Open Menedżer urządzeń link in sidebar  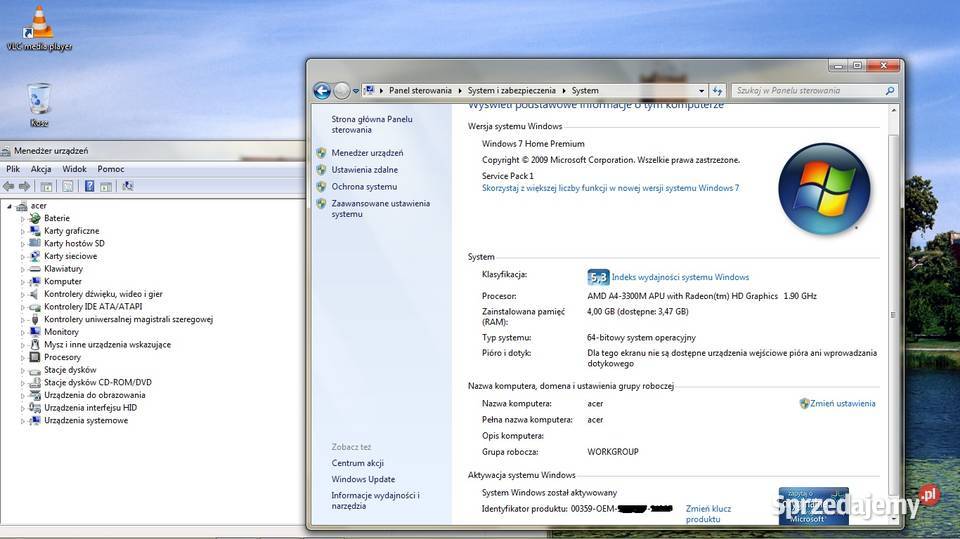pyautogui.click(x=367, y=153)
